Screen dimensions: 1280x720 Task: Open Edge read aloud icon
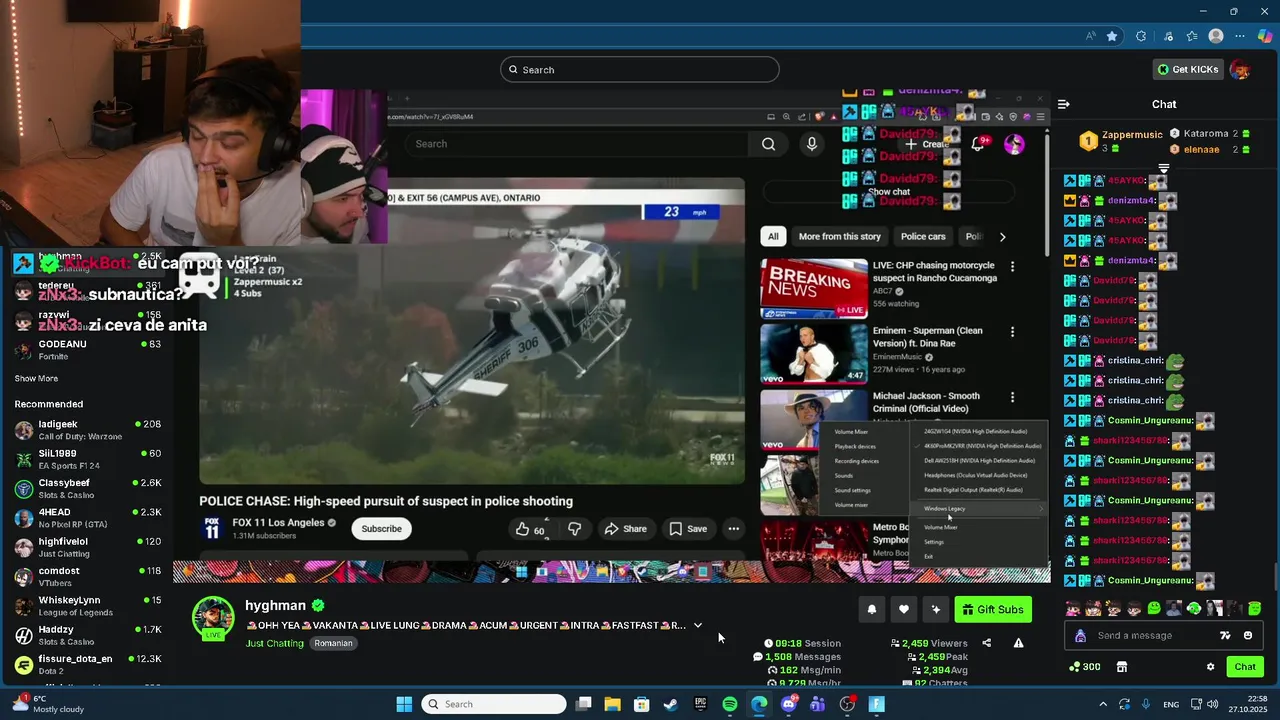(1090, 36)
